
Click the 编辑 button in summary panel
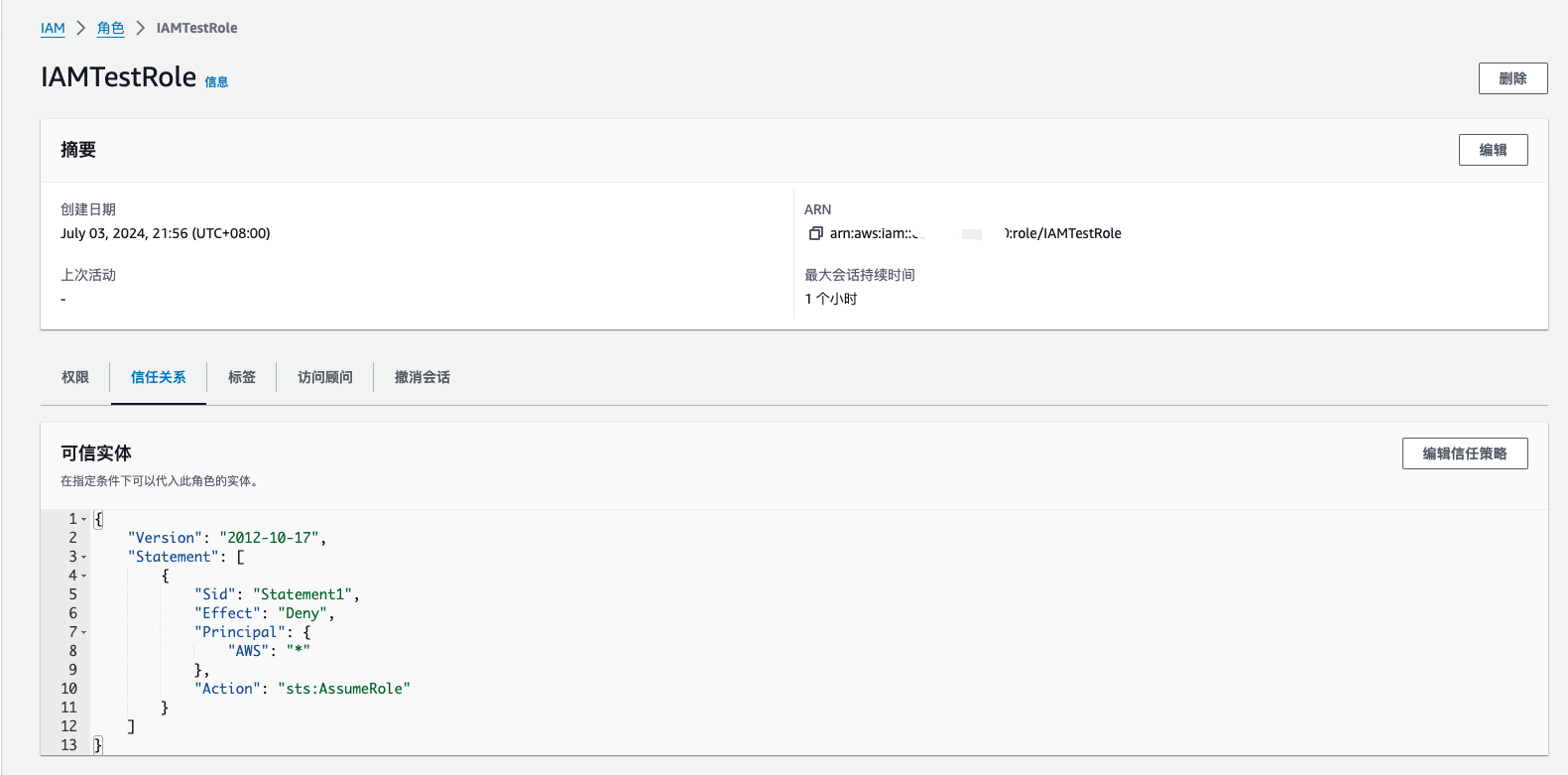pos(1493,150)
